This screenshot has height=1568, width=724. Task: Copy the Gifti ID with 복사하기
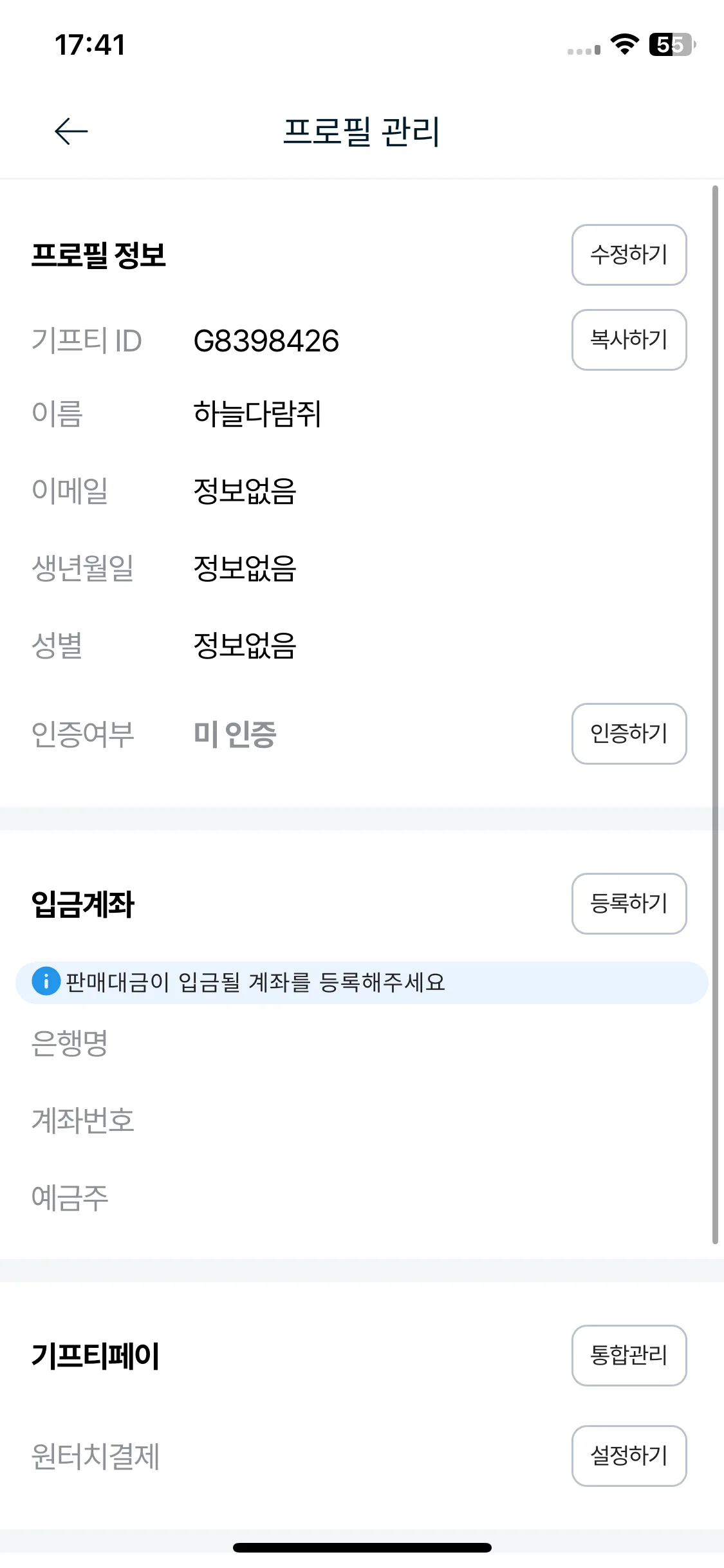tap(629, 340)
